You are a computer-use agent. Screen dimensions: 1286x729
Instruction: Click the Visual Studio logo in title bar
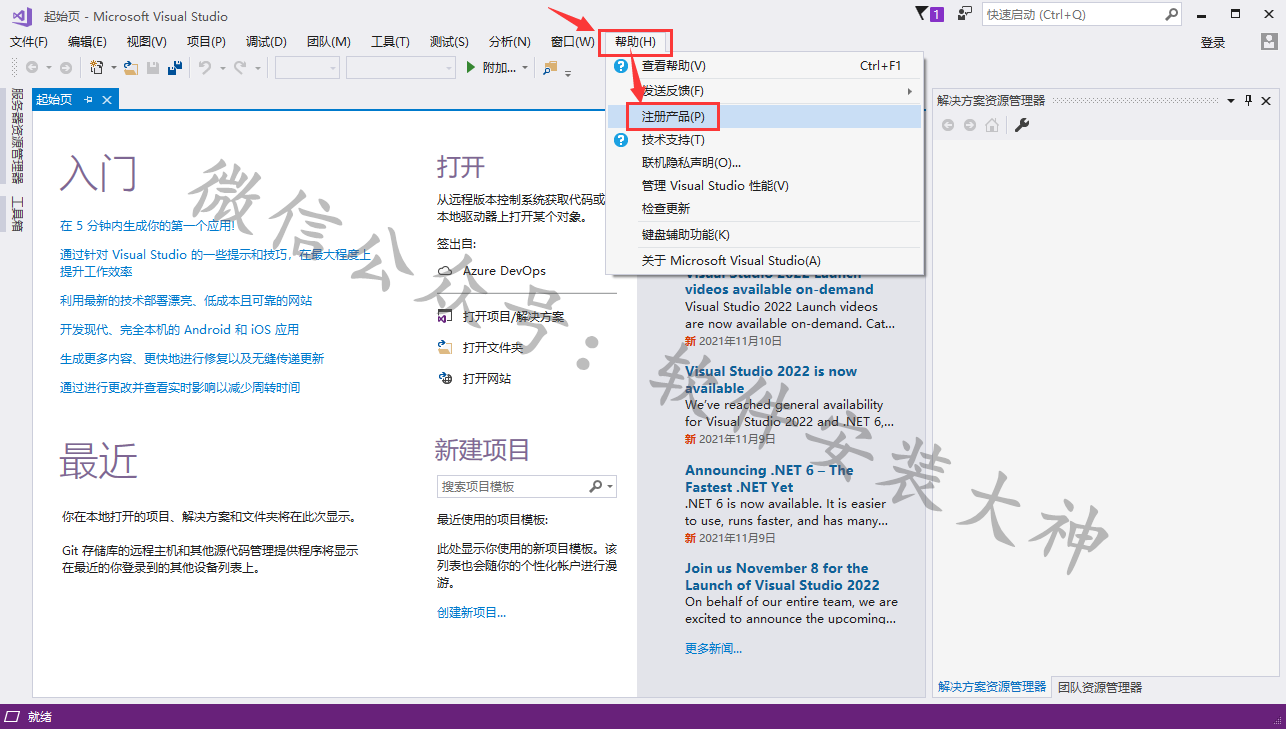[x=22, y=15]
